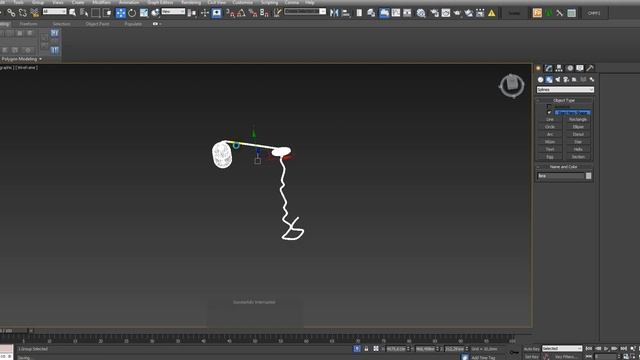
Task: Toggle the Percent Snap icon
Action: click(x=253, y=13)
